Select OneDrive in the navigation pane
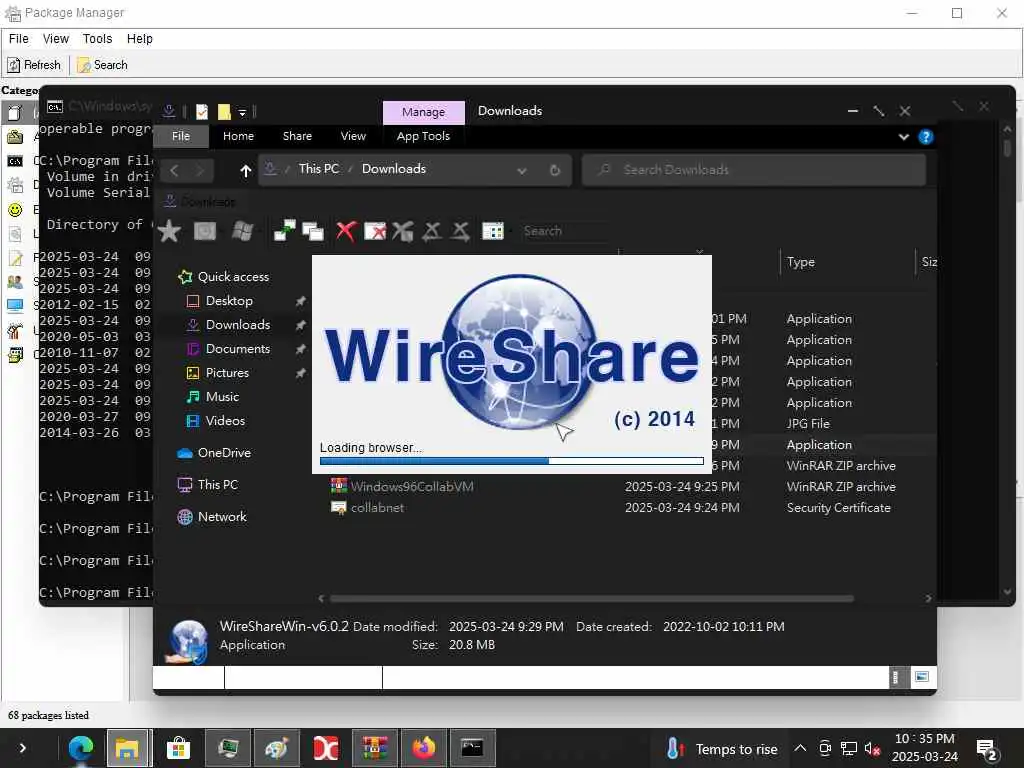Screen dimensions: 1024x768 pyautogui.click(x=215, y=453)
